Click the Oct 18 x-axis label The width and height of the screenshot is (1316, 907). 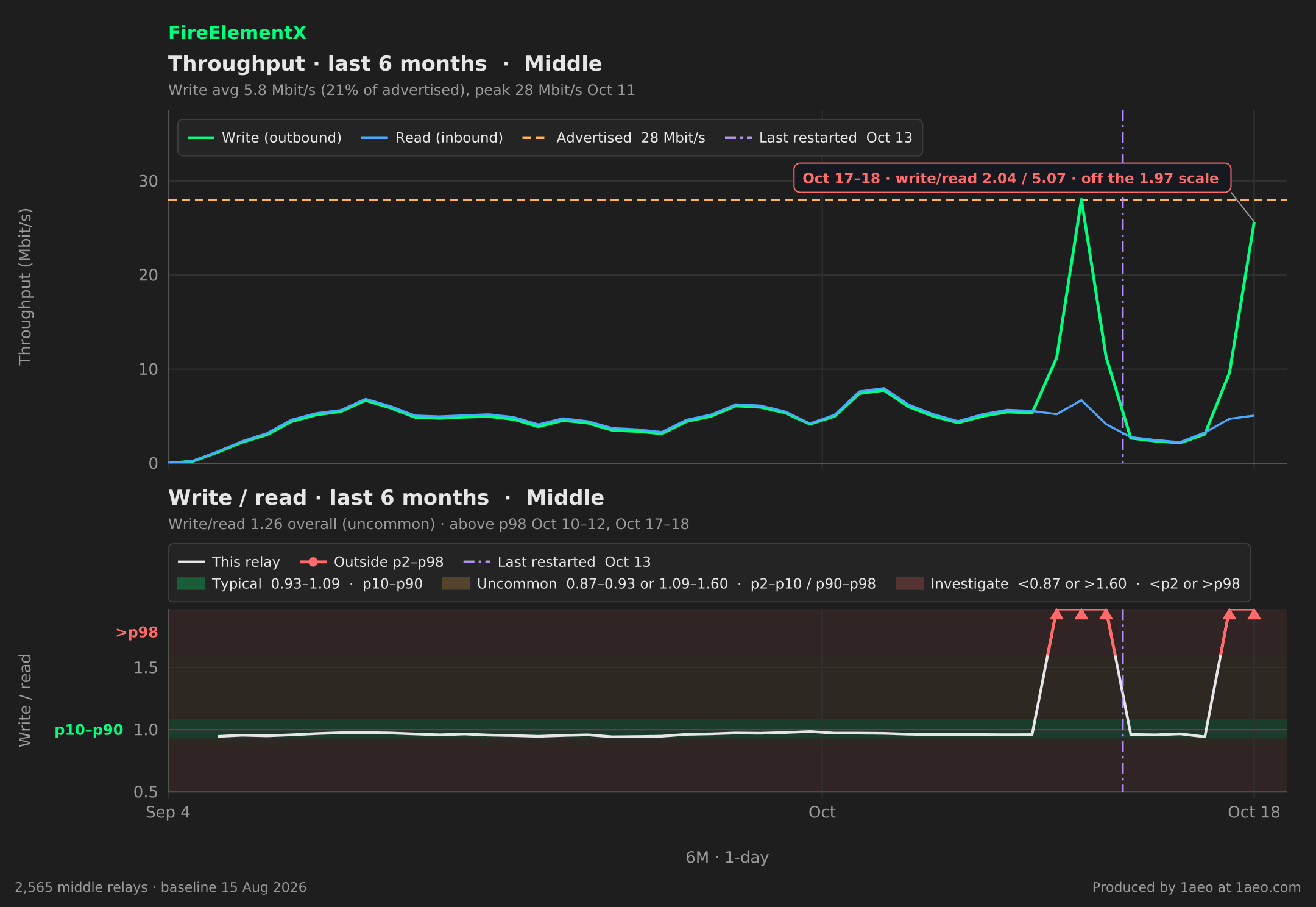pyautogui.click(x=1254, y=813)
